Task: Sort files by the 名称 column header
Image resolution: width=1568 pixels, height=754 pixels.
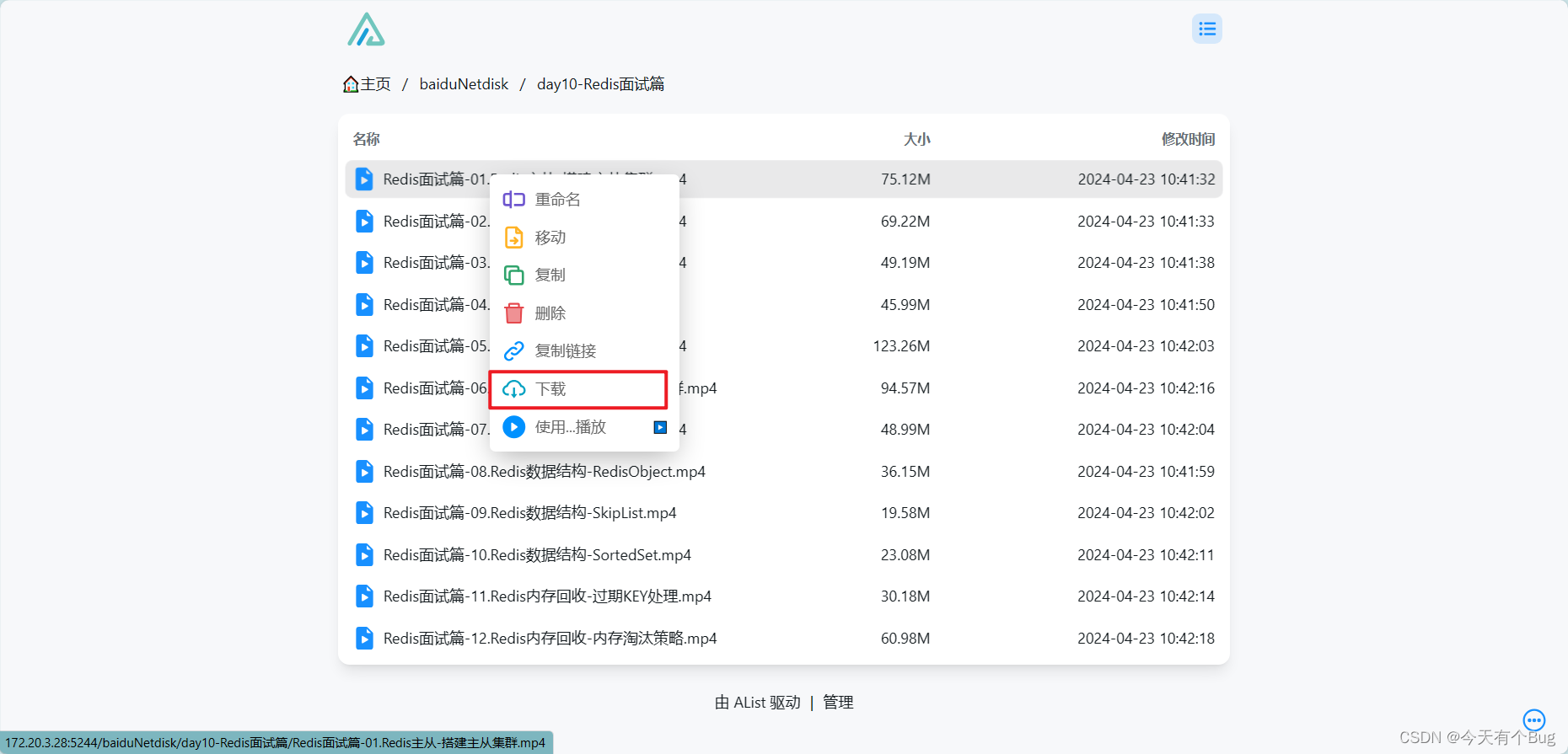Action: coord(366,139)
